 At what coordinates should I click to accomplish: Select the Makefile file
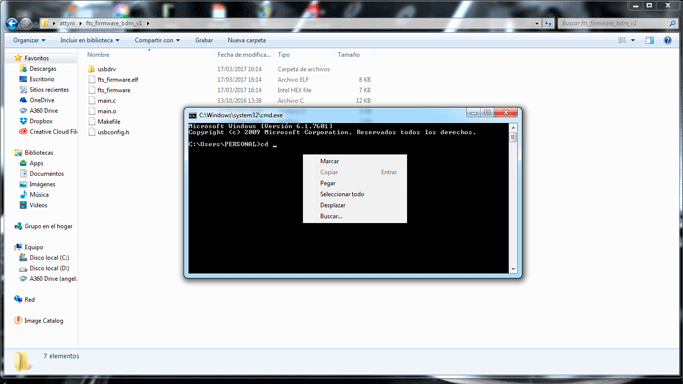point(109,121)
